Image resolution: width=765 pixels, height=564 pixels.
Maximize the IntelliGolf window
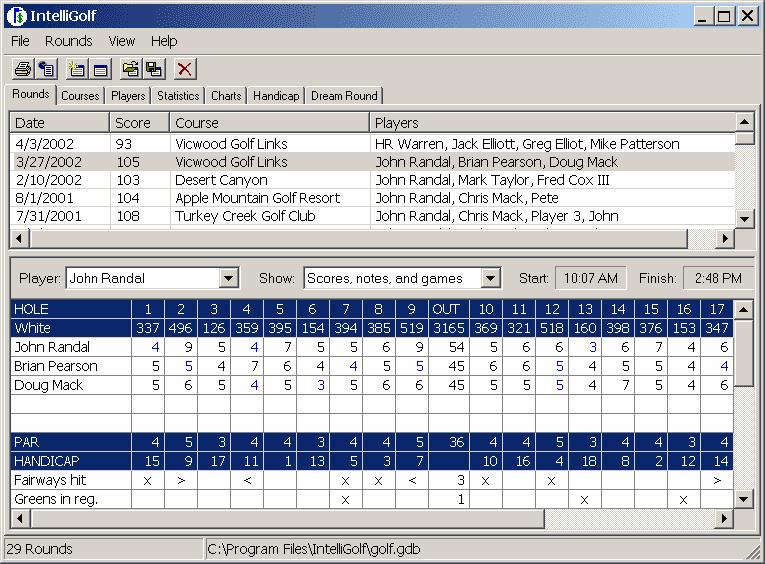tap(725, 16)
